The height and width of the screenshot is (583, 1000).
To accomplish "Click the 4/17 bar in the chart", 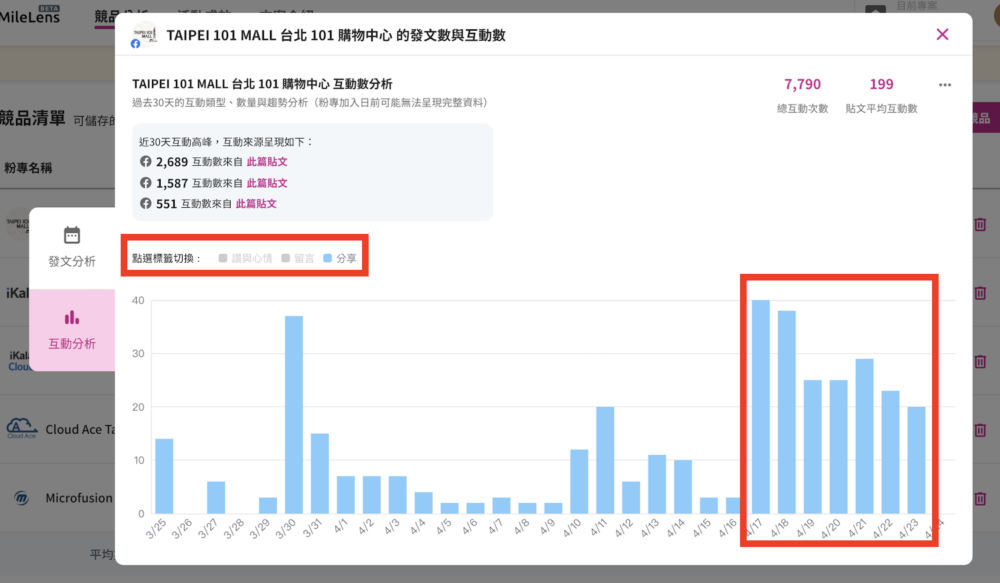I will pyautogui.click(x=761, y=407).
